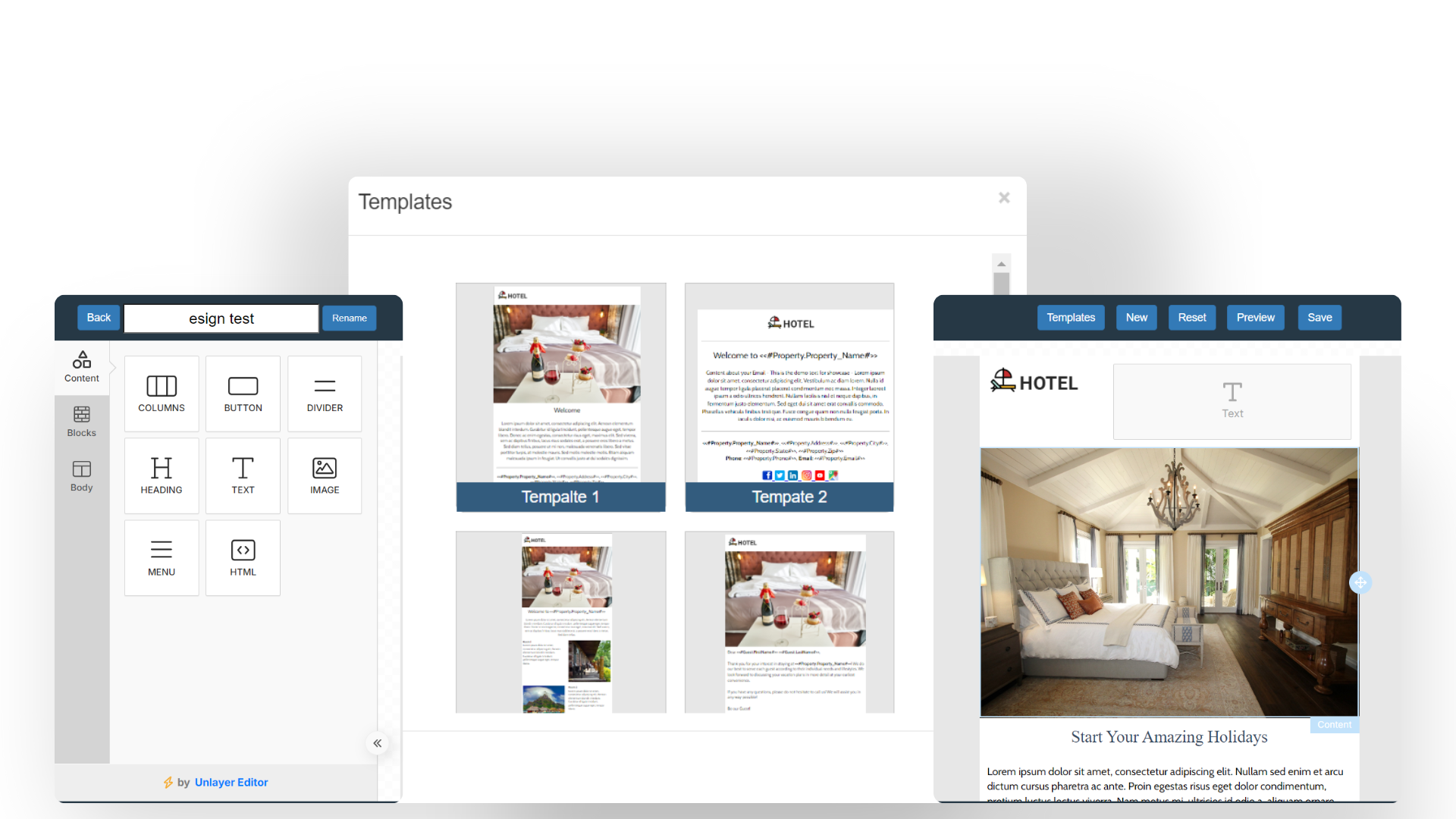Select Template 2 from templates dialog
The width and height of the screenshot is (1456, 819).
790,396
